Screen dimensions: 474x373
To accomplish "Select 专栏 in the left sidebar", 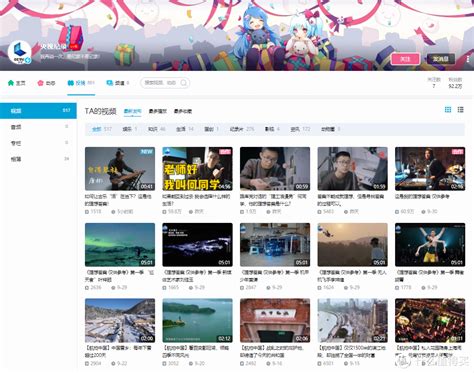I will [x=38, y=143].
